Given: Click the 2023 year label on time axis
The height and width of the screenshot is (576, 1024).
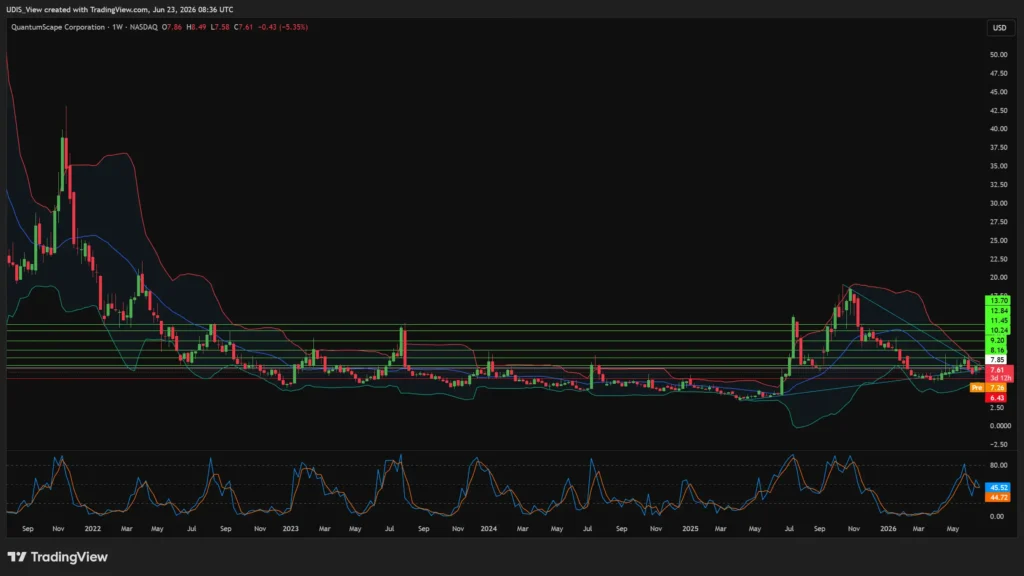Looking at the screenshot, I should click(291, 528).
